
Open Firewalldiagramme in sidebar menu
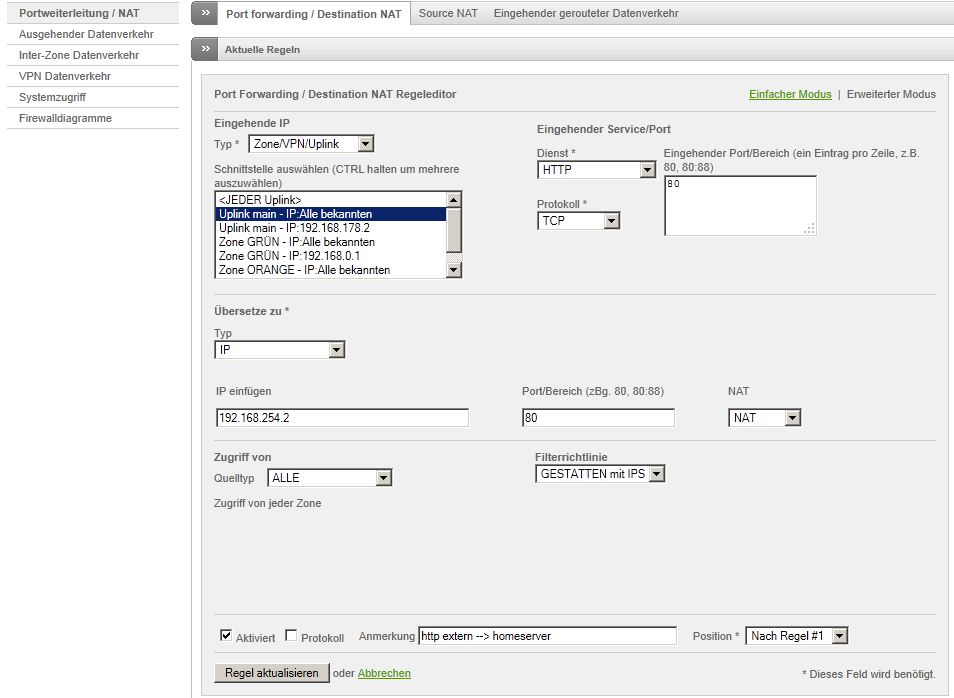(65, 118)
